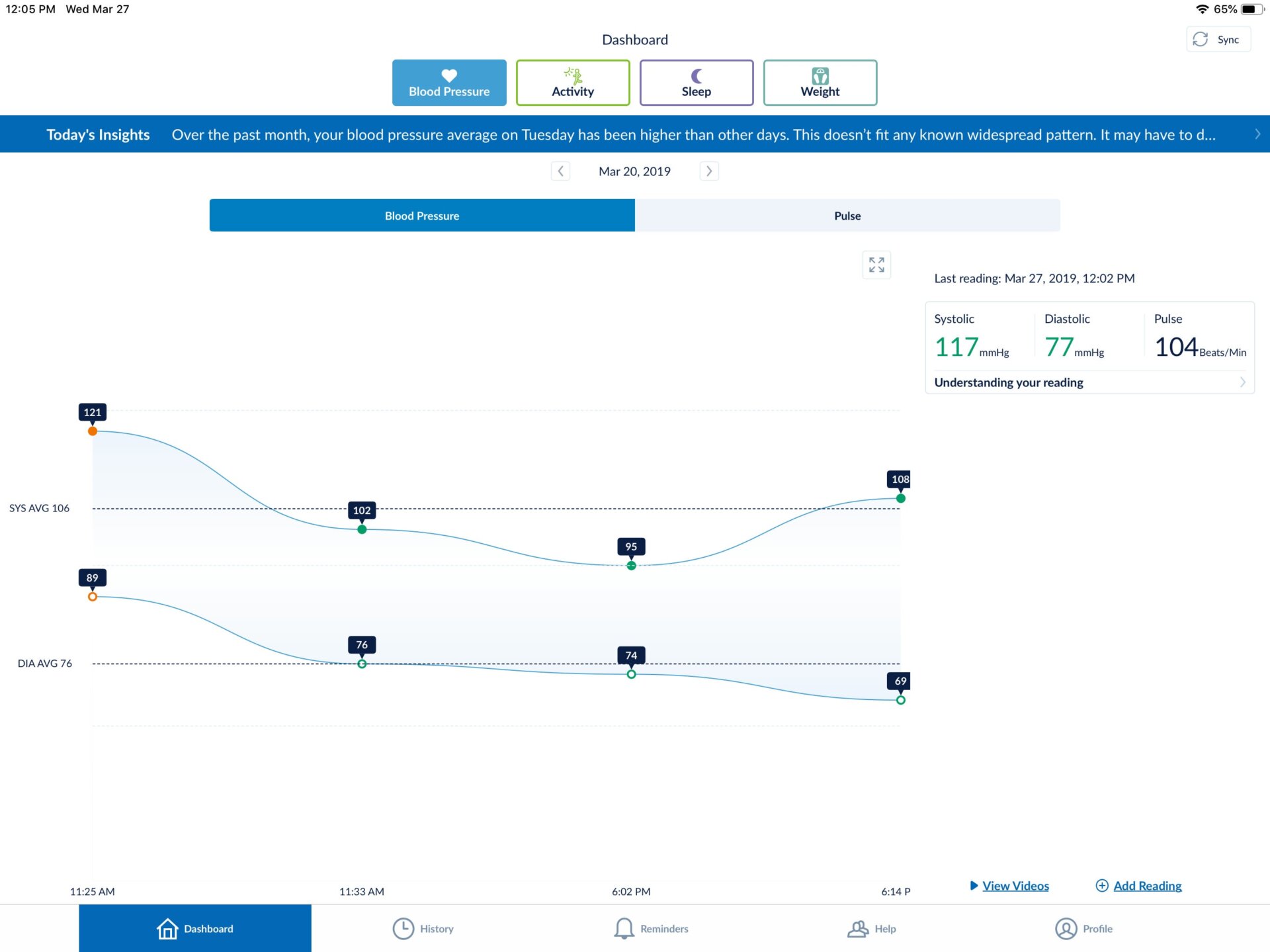Expand the blood pressure chart to fullscreen
This screenshot has width=1270, height=952.
pos(876,265)
